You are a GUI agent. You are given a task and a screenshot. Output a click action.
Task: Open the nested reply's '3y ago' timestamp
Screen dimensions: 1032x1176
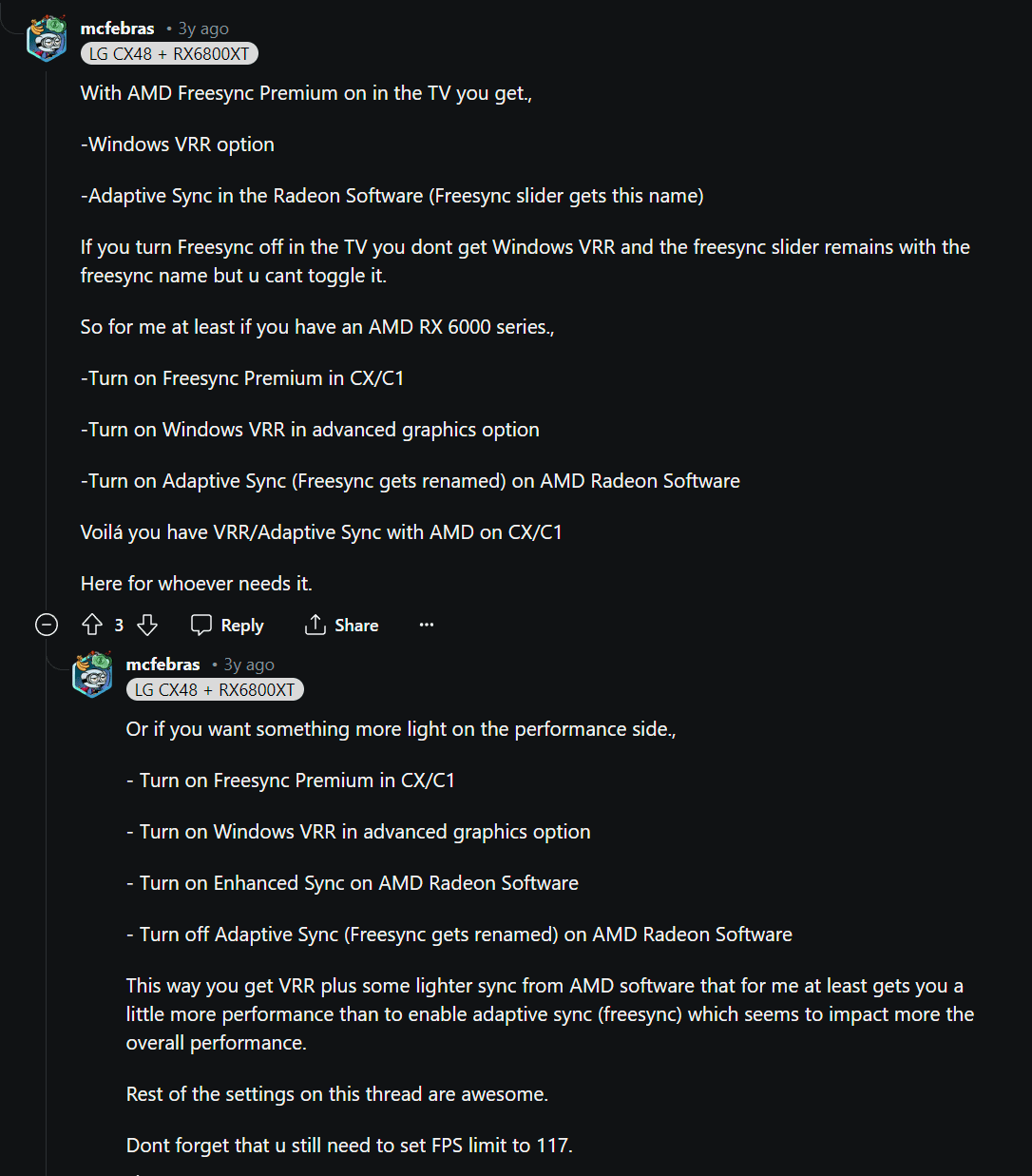[x=249, y=665]
